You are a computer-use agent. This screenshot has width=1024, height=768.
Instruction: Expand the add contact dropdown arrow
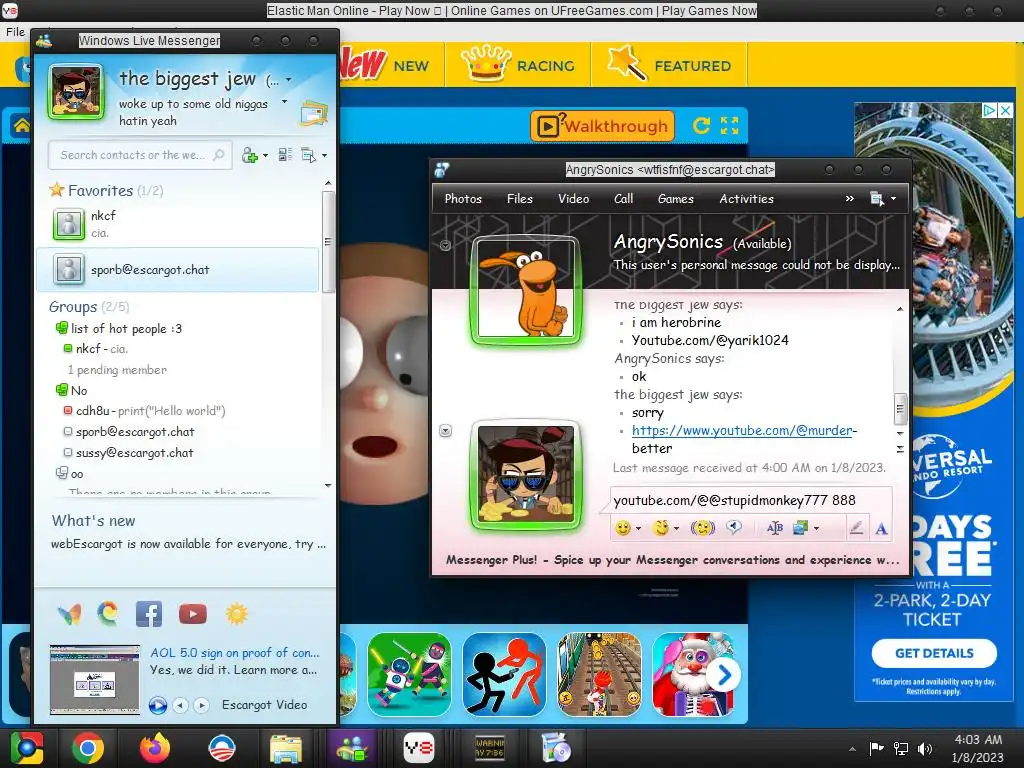pos(265,155)
